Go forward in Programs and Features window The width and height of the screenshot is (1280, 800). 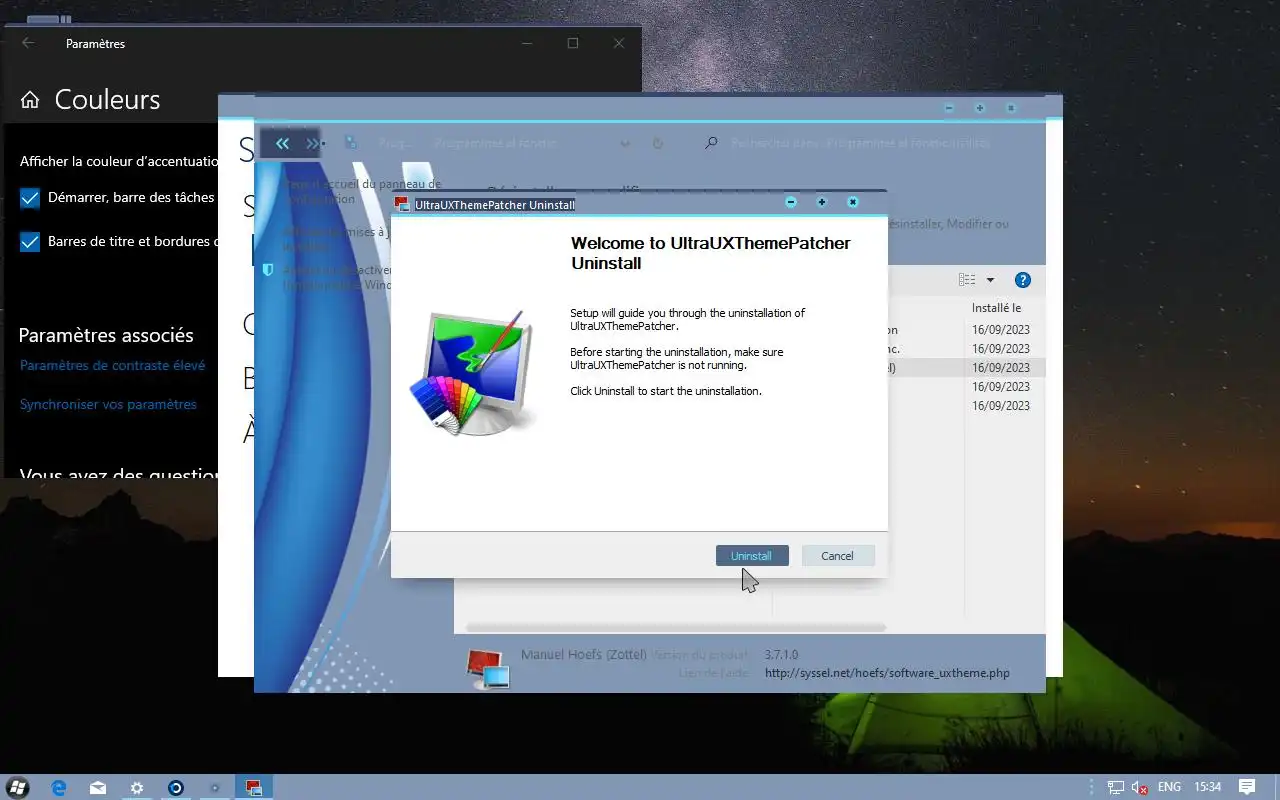312,144
